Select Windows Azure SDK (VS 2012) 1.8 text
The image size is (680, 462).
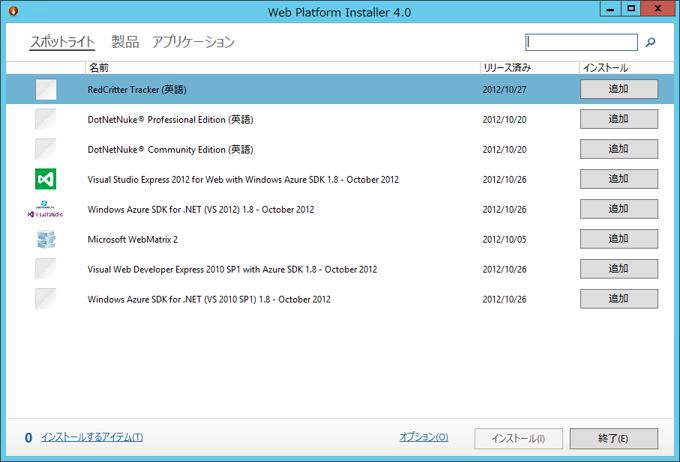coord(201,210)
